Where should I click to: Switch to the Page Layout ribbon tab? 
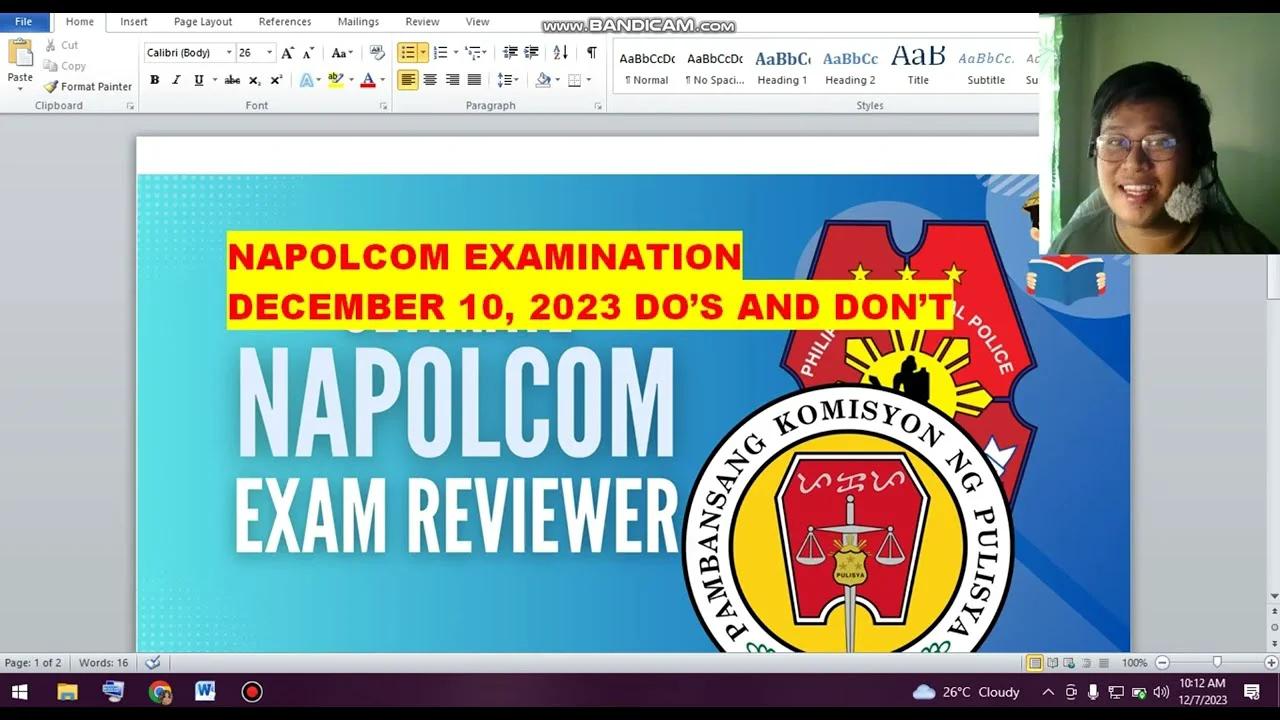point(202,21)
